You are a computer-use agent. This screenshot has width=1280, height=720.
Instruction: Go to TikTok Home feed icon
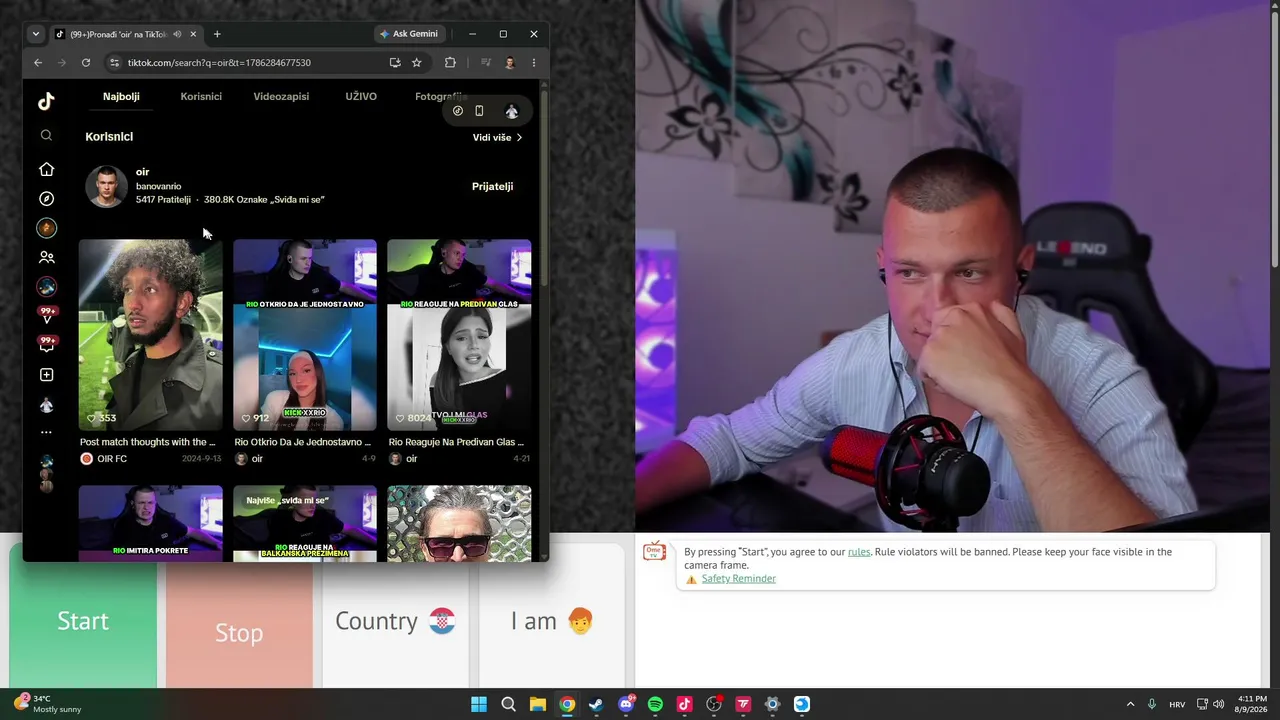(46, 169)
